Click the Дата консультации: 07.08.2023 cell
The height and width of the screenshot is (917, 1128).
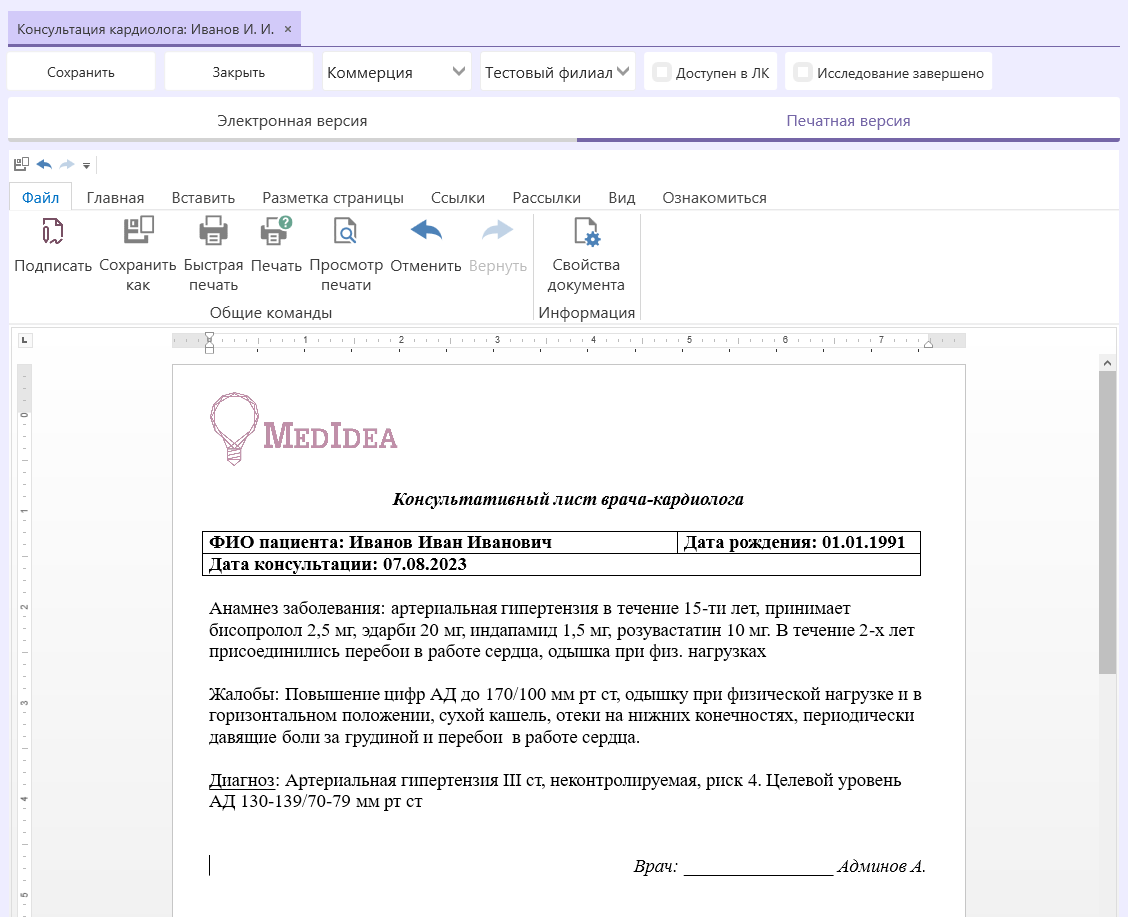pyautogui.click(x=561, y=565)
